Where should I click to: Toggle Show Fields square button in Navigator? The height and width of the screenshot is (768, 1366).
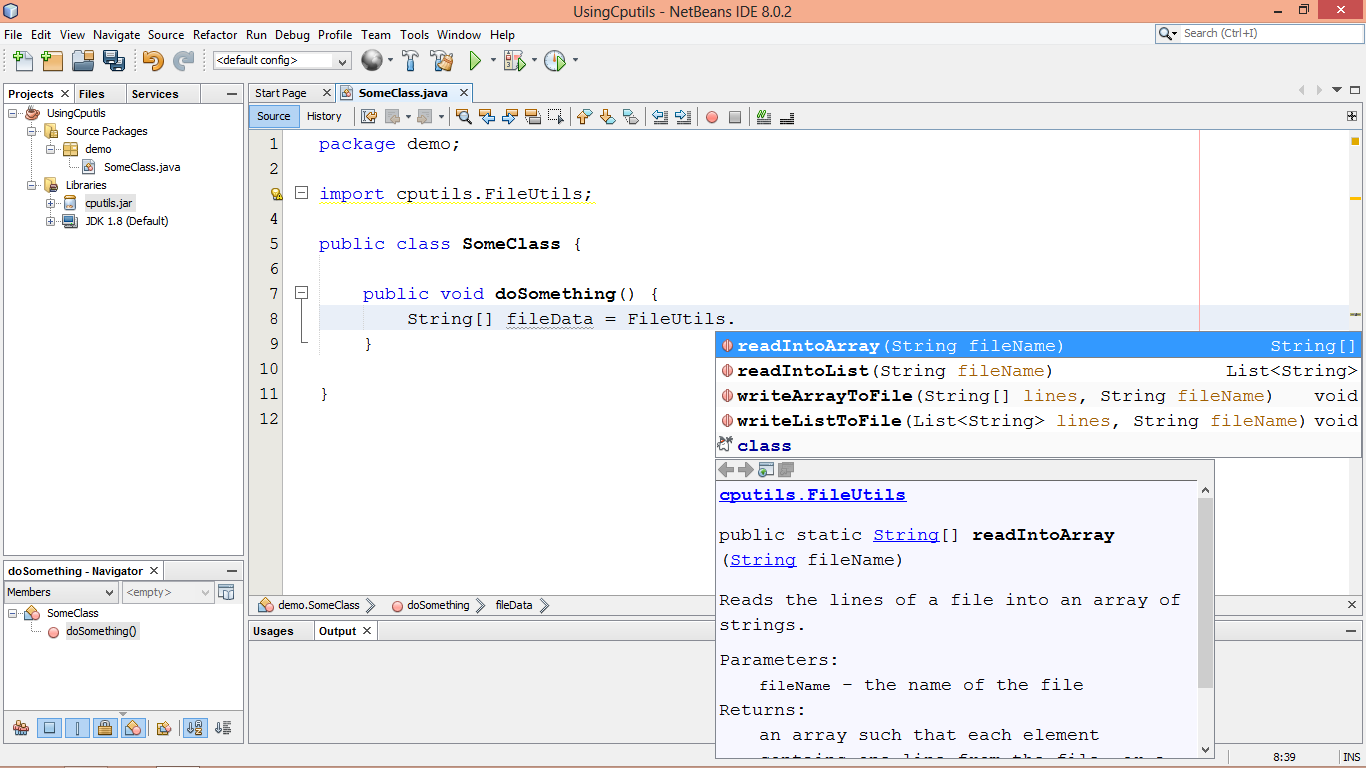coord(49,729)
